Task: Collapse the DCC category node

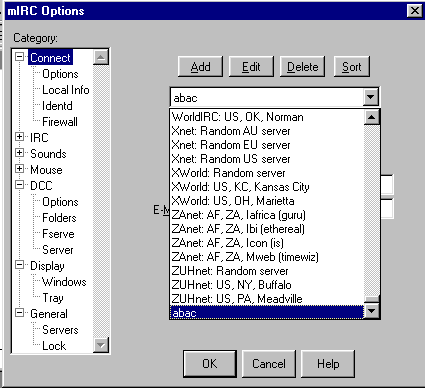Action: point(20,185)
